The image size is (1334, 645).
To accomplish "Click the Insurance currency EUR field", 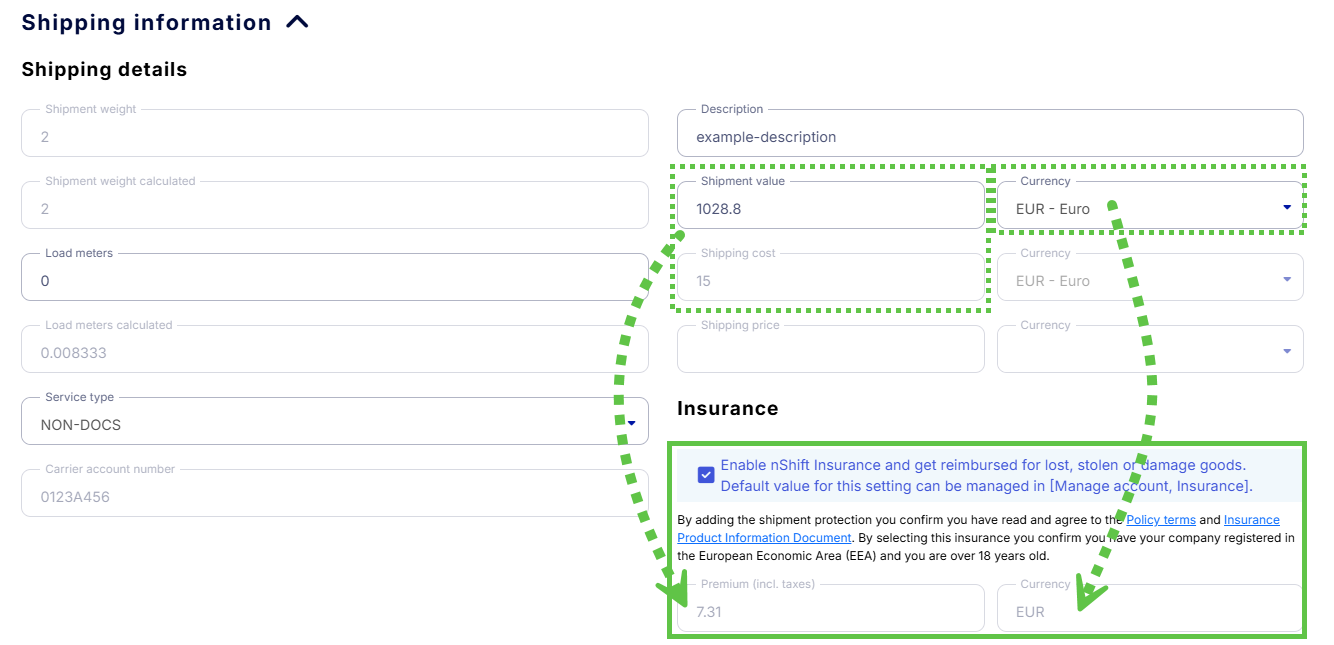I will [x=1150, y=611].
